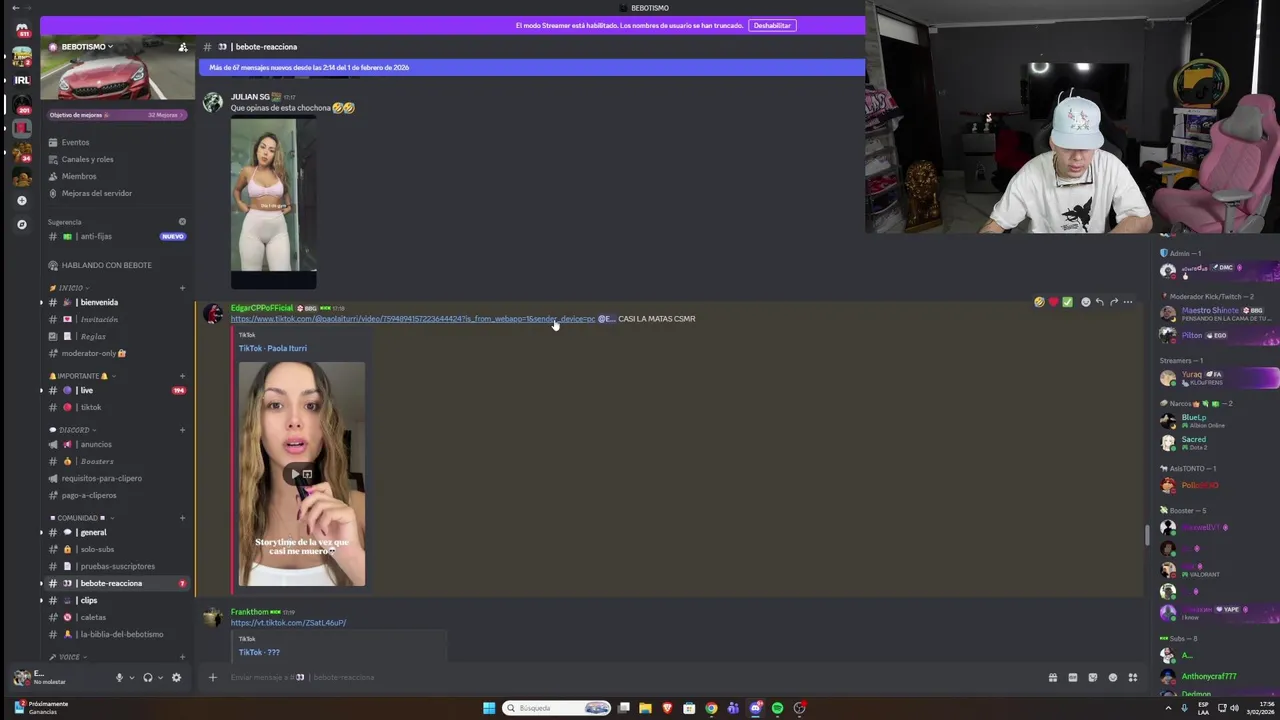The image size is (1280, 720).
Task: Open BEBOTISMO server dropdown menu
Action: click(x=88, y=47)
